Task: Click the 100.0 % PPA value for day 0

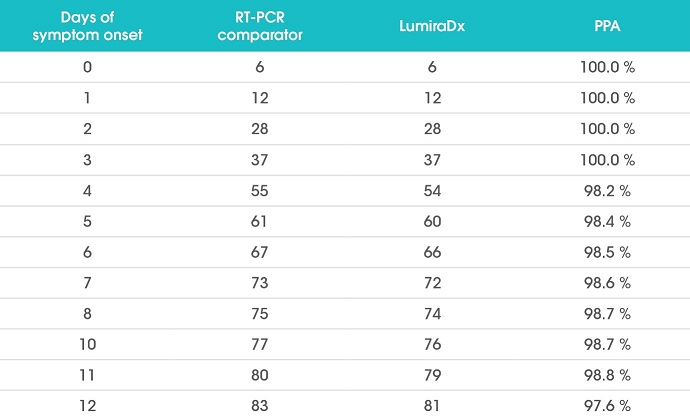Action: point(607,67)
